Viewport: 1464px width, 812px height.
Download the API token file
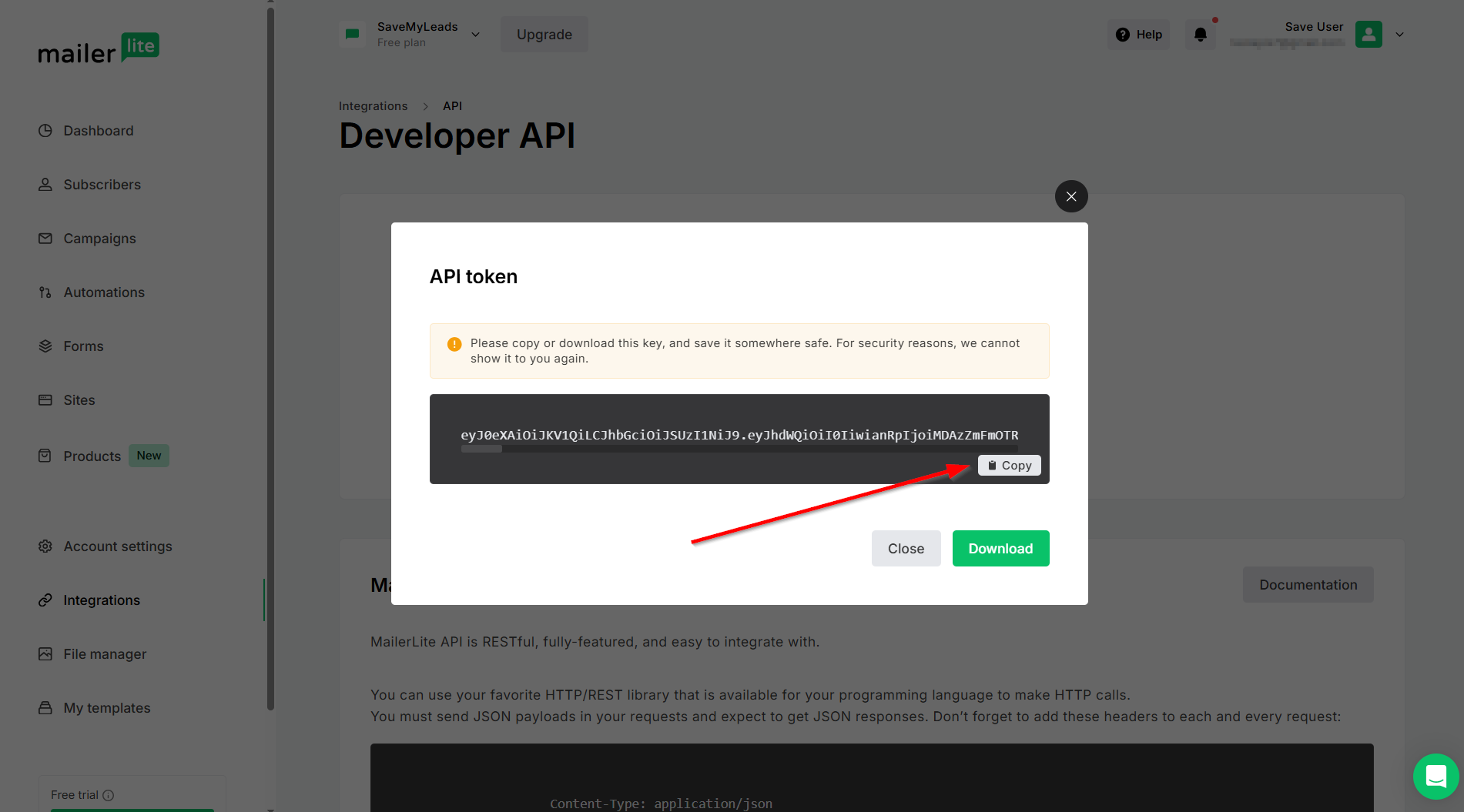click(1000, 549)
